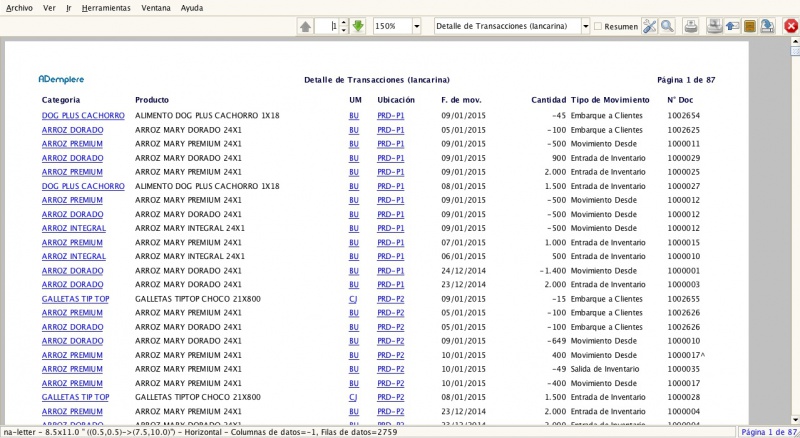Image resolution: width=800 pixels, height=438 pixels.
Task: Toggle the Resumen checkbox
Action: pos(598,26)
